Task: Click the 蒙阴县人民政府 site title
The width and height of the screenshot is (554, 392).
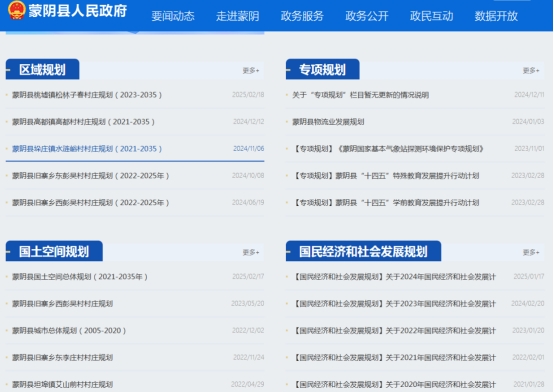Action: (78, 11)
